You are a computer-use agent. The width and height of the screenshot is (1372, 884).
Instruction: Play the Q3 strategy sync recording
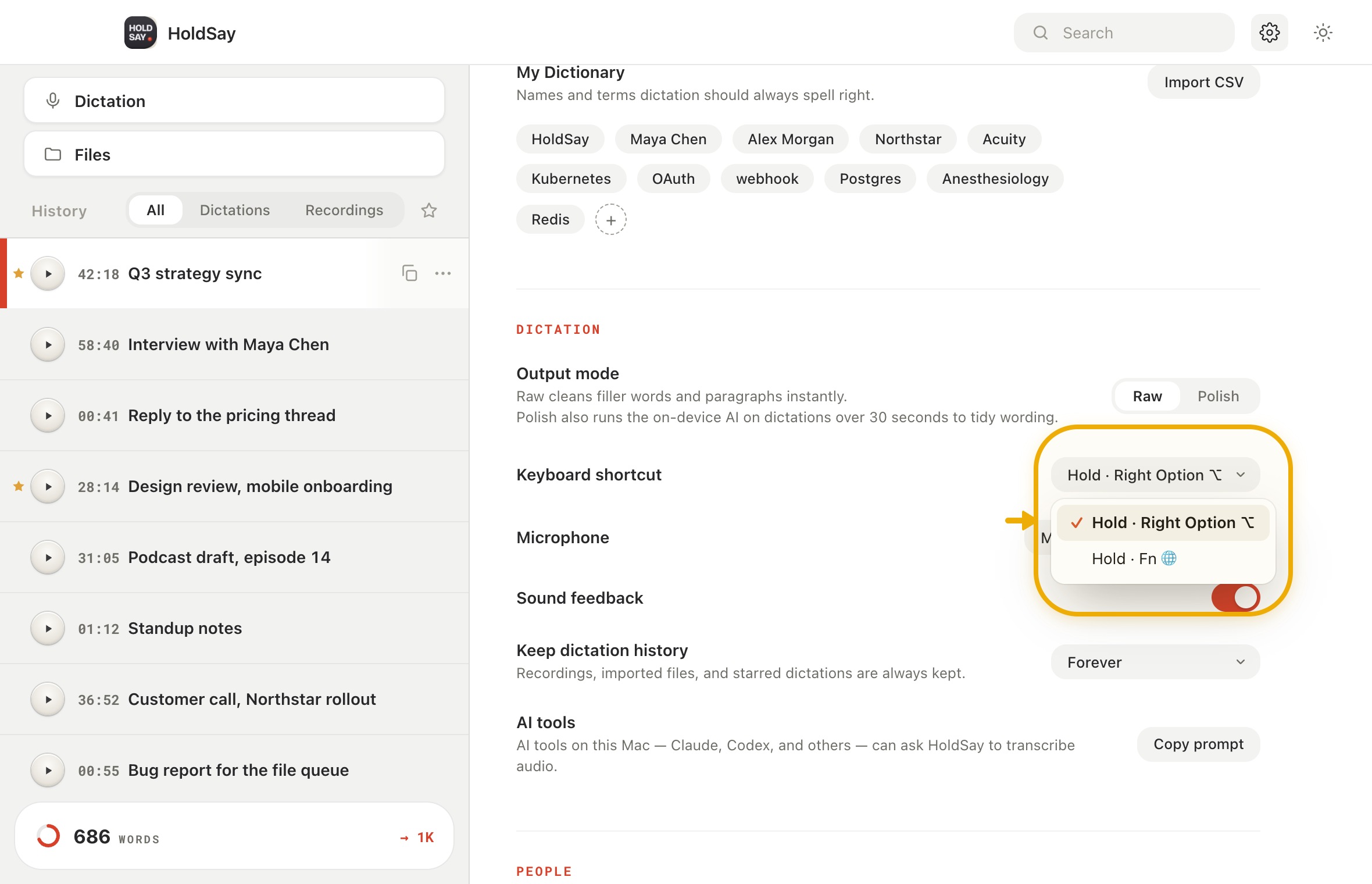pos(48,273)
